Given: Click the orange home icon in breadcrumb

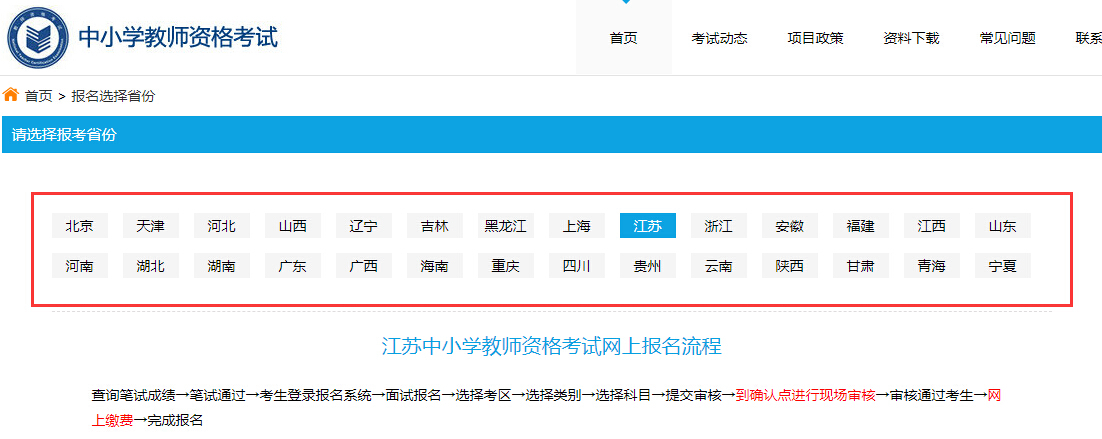Looking at the screenshot, I should (11, 95).
